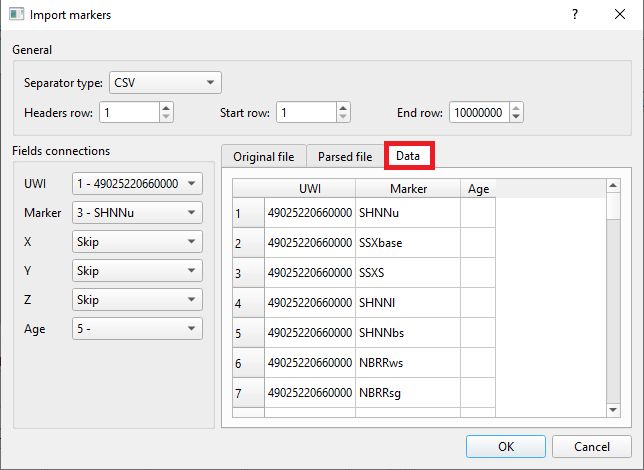Viewport: 644px width, 470px height.
Task: Click the NBRRws marker cell
Action: [x=408, y=363]
